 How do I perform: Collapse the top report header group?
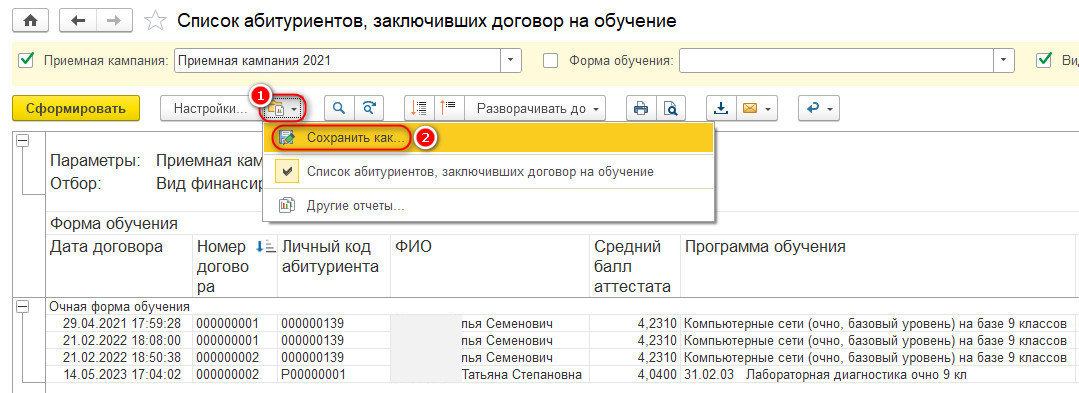pyautogui.click(x=23, y=140)
